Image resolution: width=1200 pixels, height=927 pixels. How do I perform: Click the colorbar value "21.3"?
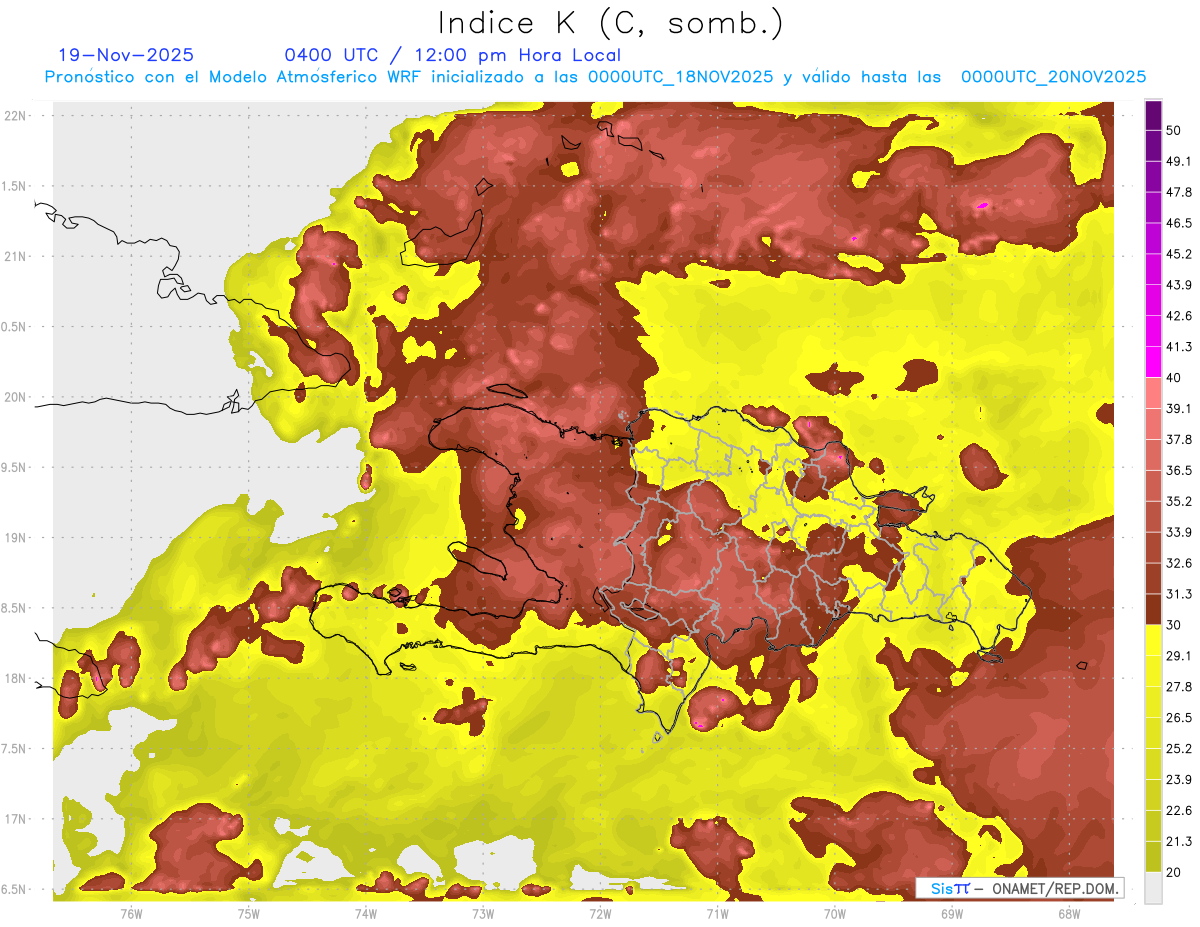[1179, 842]
